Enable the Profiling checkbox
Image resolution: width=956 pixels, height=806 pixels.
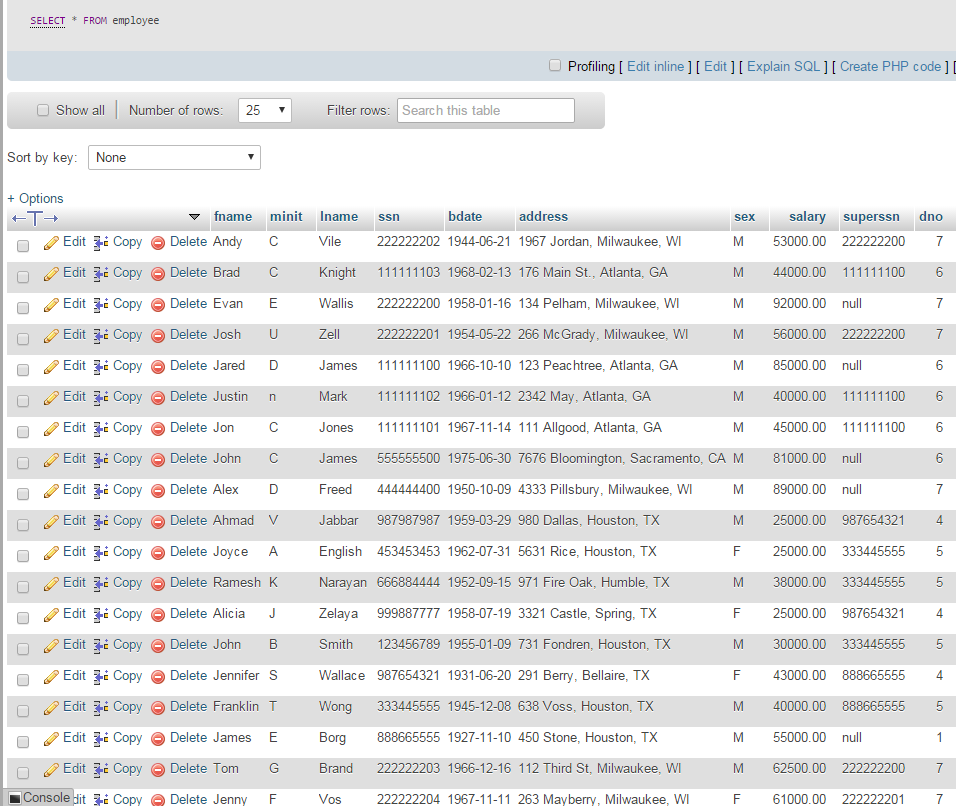tap(555, 65)
